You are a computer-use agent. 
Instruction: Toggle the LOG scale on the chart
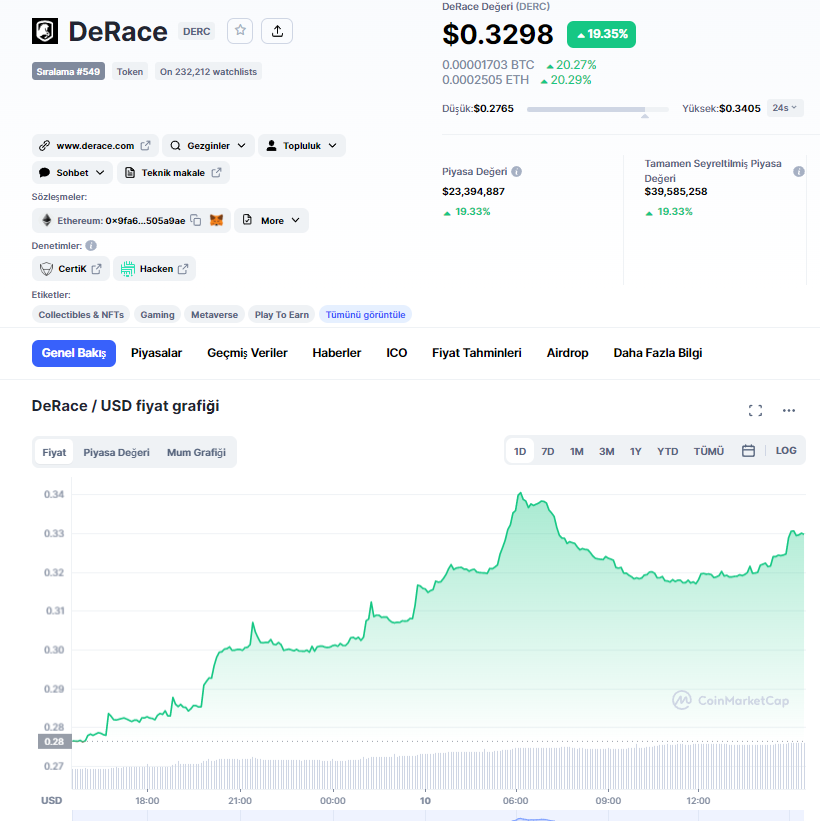tap(786, 451)
